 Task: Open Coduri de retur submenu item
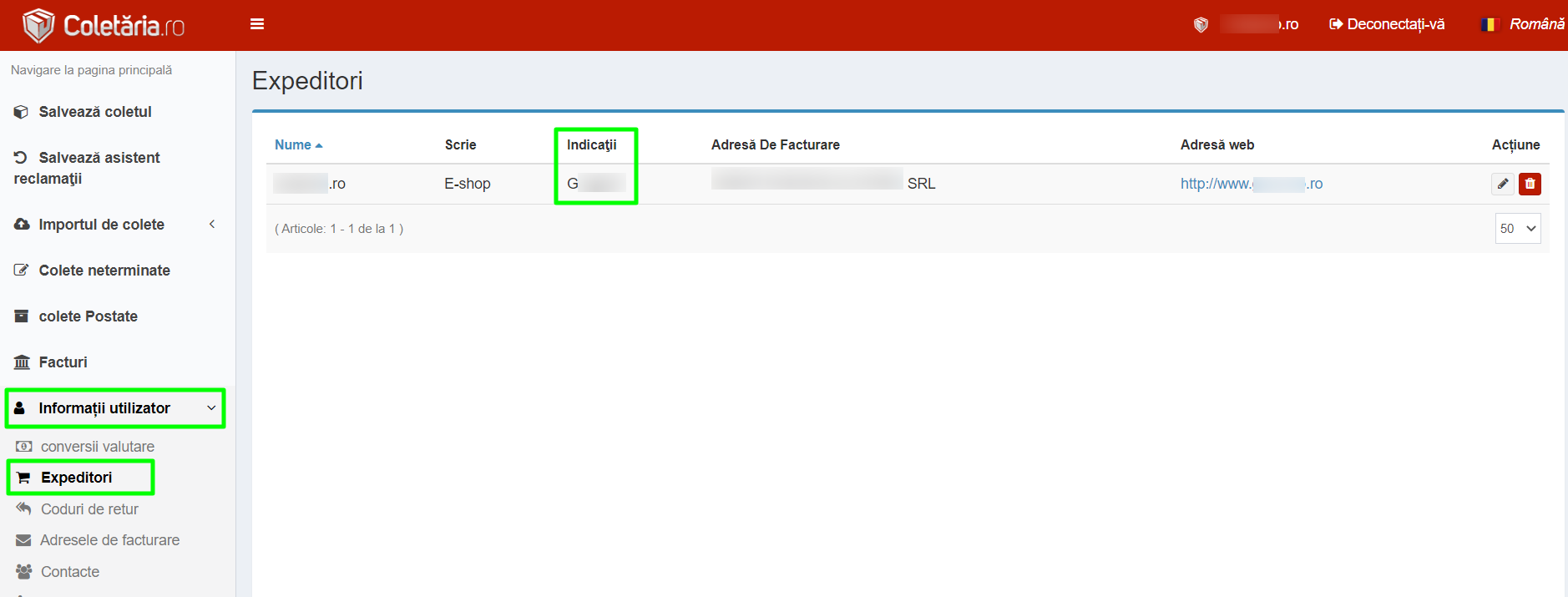(89, 509)
